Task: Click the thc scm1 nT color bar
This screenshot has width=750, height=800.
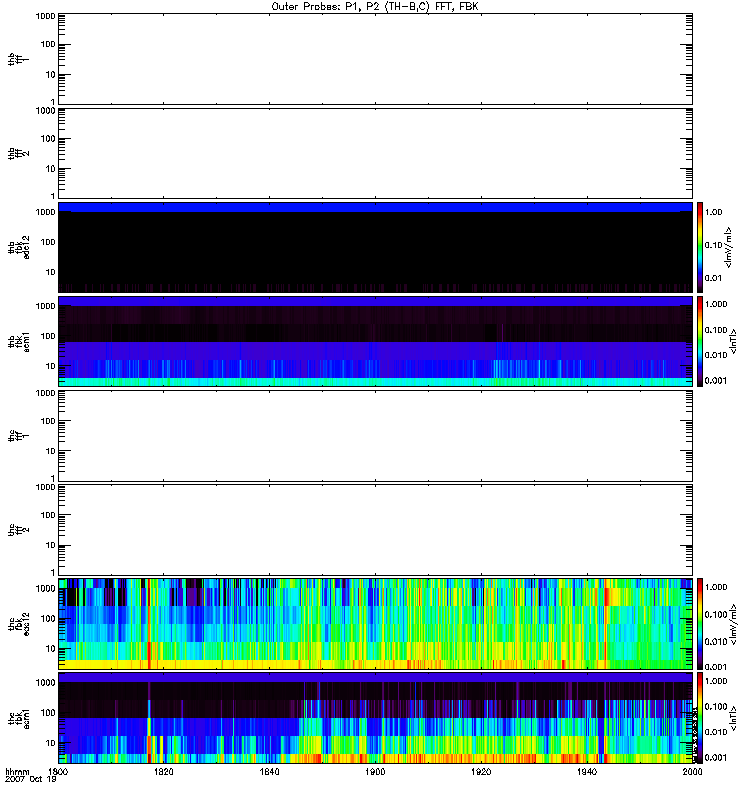Action: click(x=701, y=717)
